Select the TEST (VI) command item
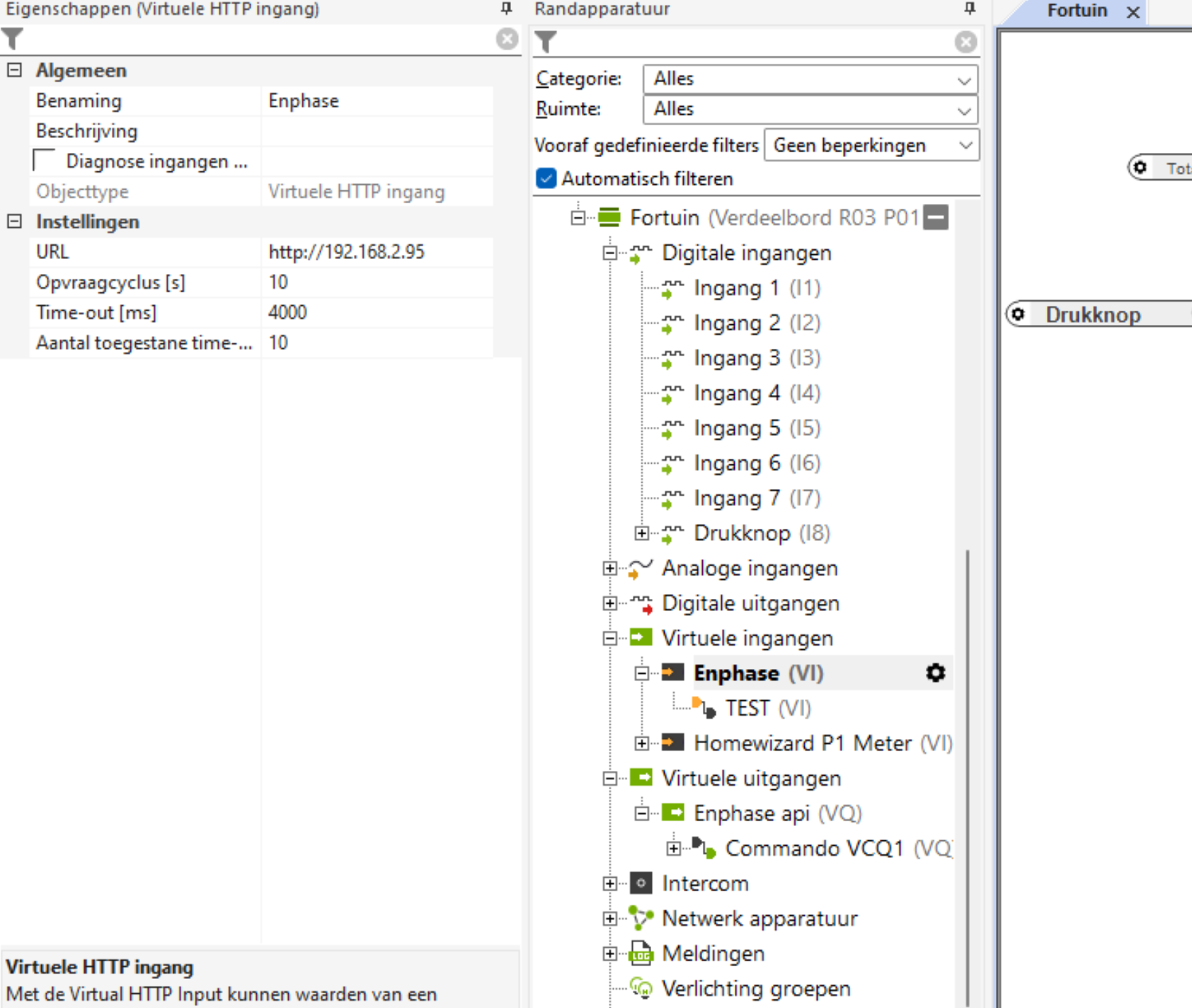This screenshot has height=1008, width=1192. pos(768,709)
